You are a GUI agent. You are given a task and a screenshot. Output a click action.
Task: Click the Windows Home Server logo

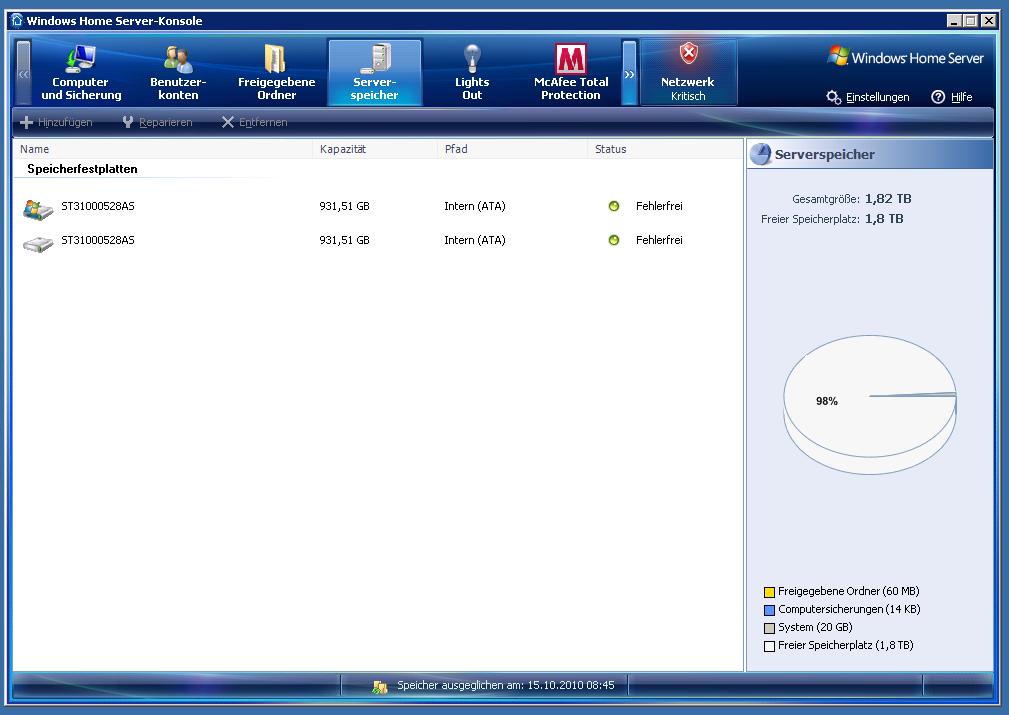[x=905, y=57]
